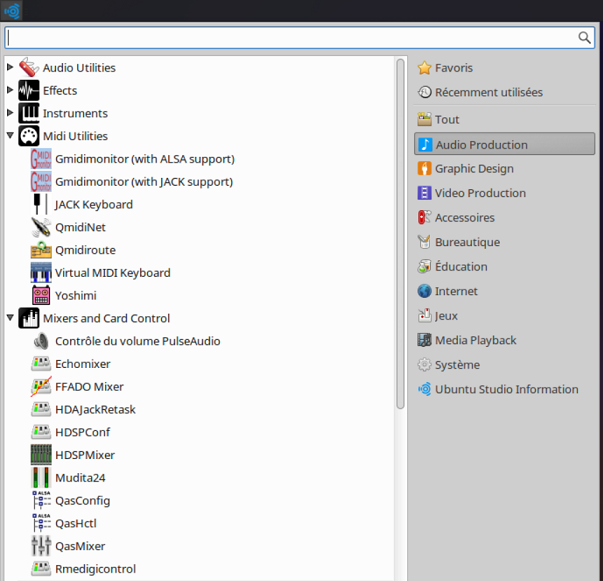Viewport: 603px width, 581px height.
Task: Click the 'Effects' label
Action: [x=60, y=91]
